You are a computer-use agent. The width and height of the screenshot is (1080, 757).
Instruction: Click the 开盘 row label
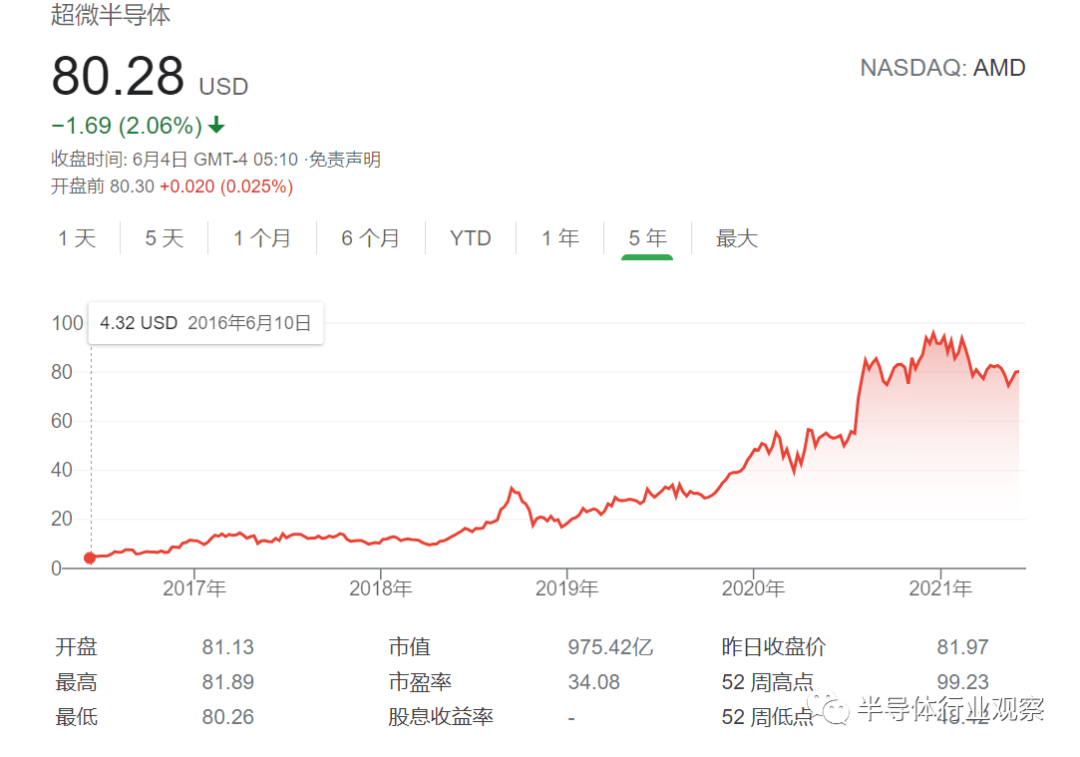[x=76, y=647]
